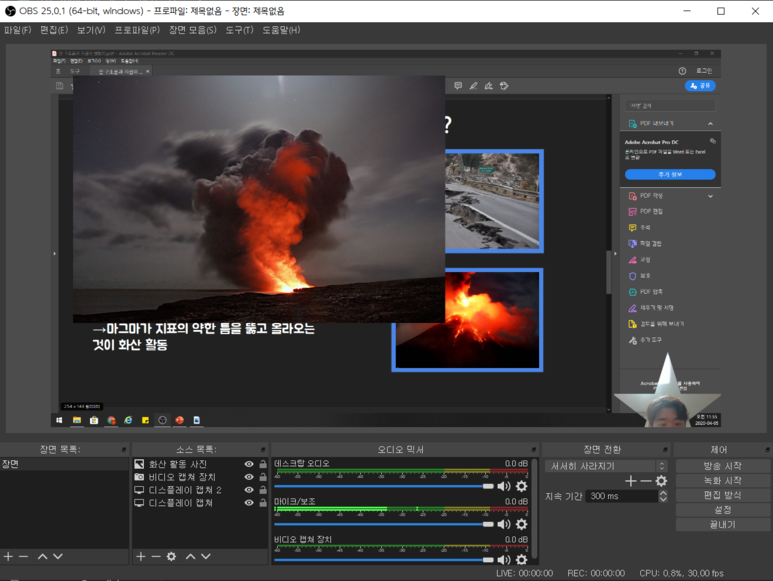Viewport: 773px width, 581px height.
Task: Select the 비디오 캡쳐 장치 source row
Action: (200, 477)
